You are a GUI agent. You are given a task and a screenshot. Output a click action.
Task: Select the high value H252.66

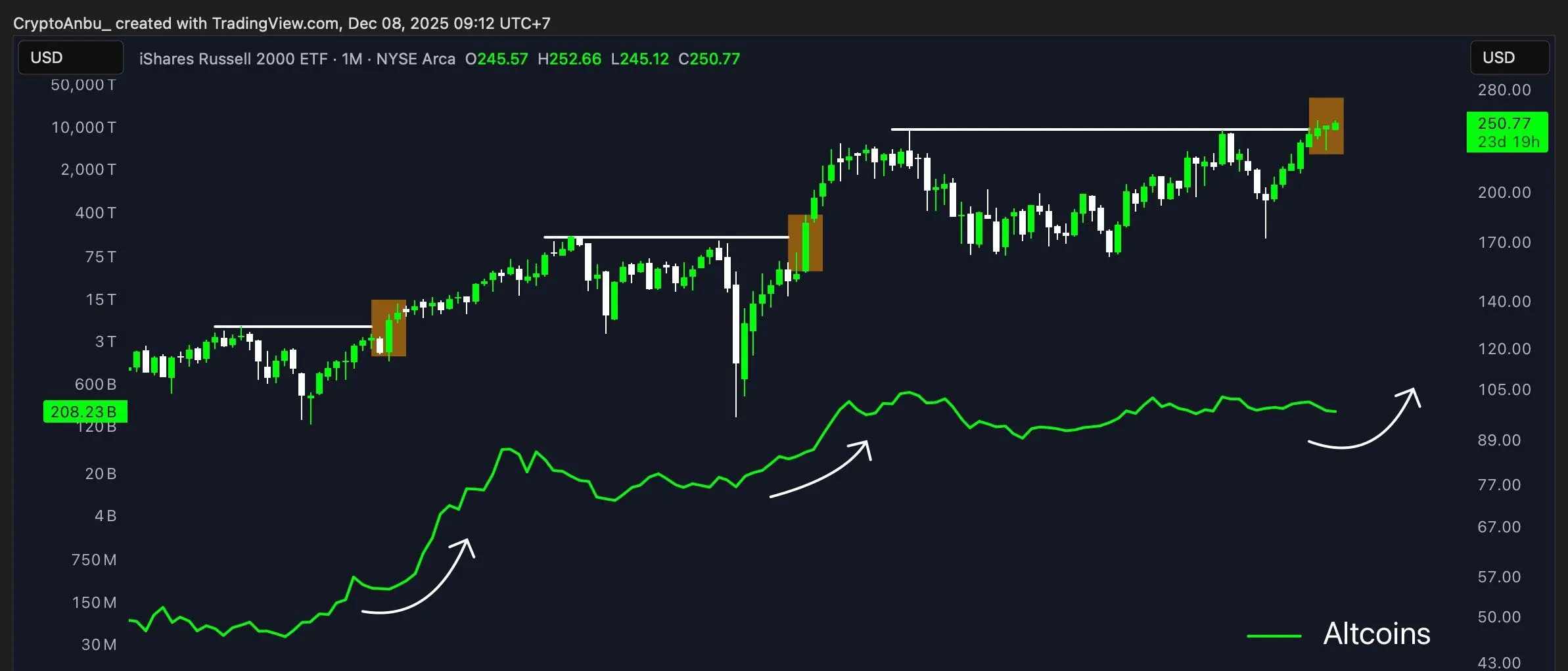(x=569, y=59)
